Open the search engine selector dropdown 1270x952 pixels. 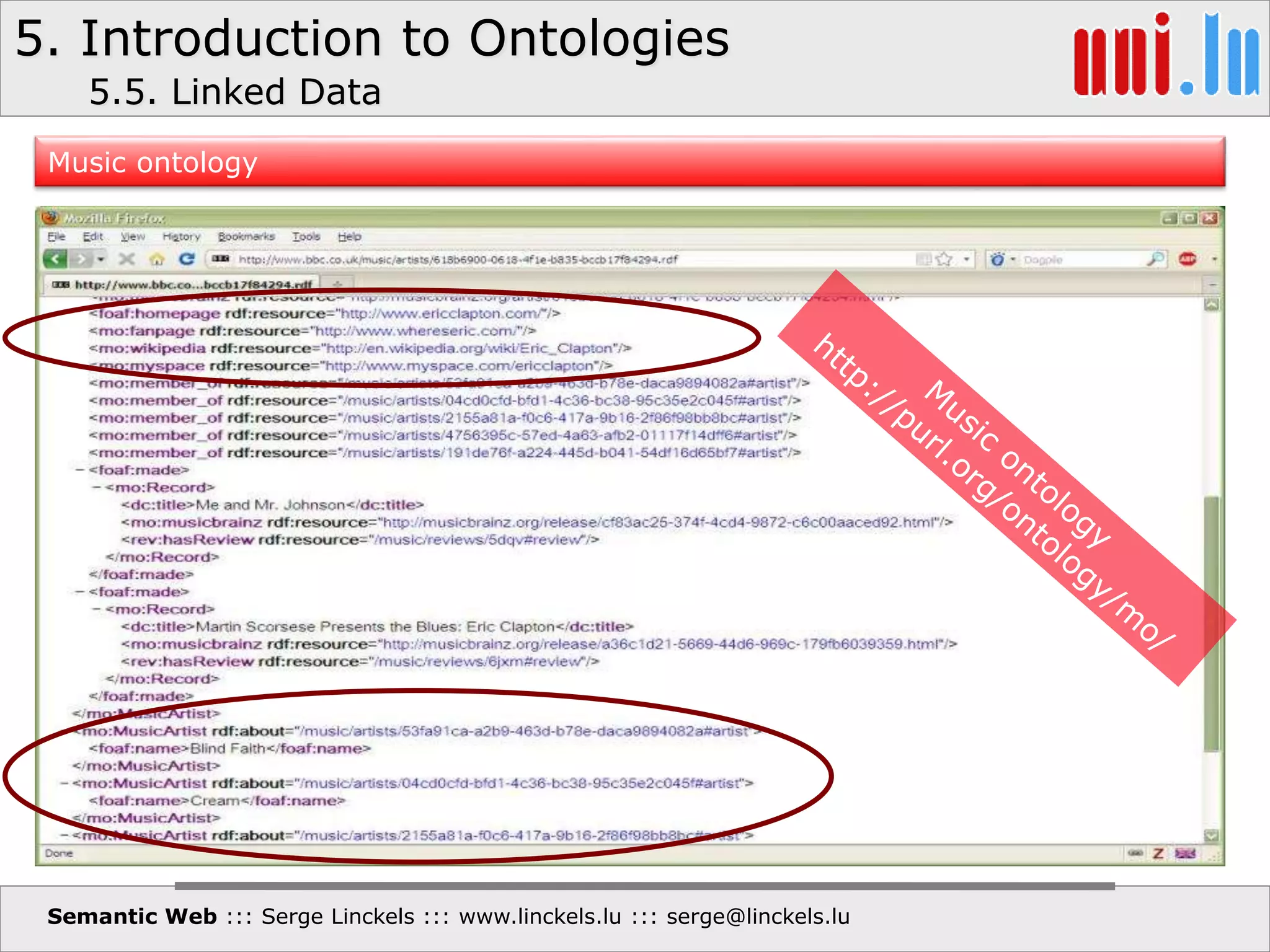point(1013,259)
